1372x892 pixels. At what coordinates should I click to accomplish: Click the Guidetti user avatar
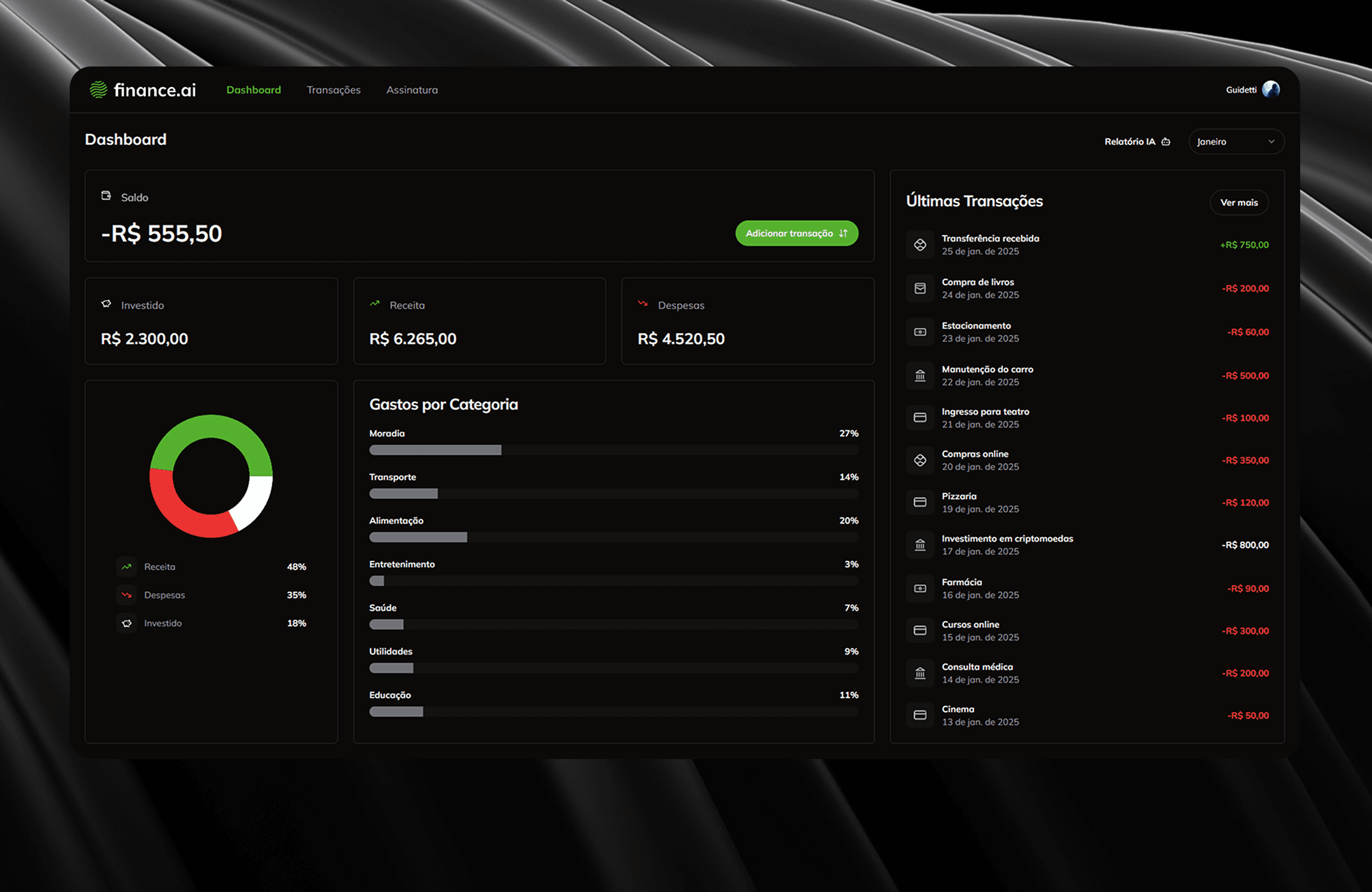1271,90
